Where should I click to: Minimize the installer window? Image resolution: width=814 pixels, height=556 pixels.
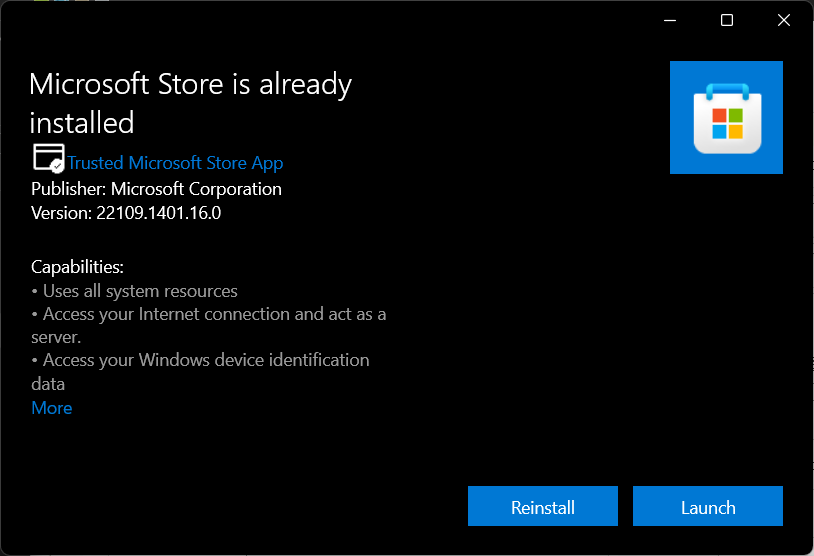670,20
